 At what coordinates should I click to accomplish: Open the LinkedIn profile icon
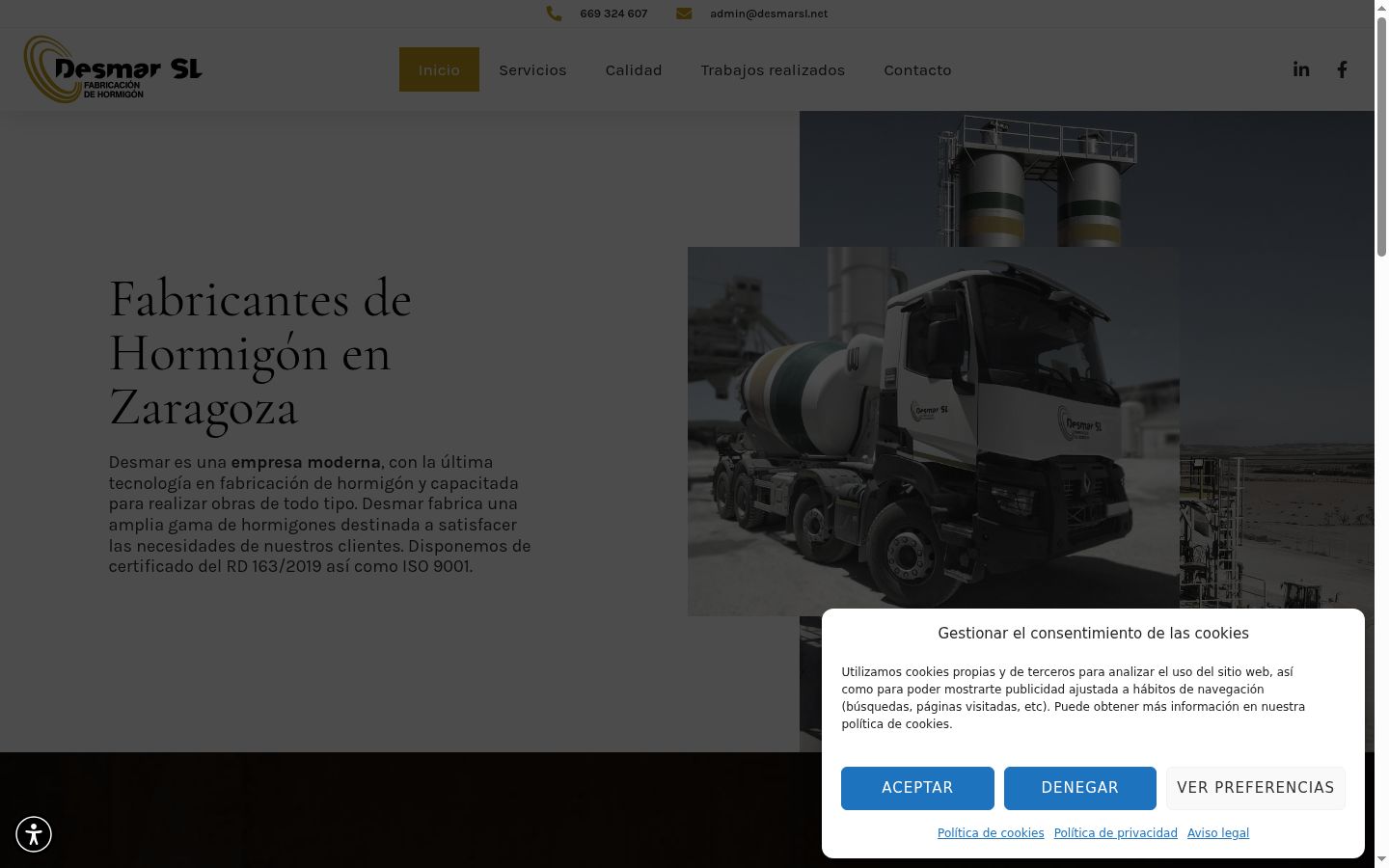pyautogui.click(x=1301, y=69)
